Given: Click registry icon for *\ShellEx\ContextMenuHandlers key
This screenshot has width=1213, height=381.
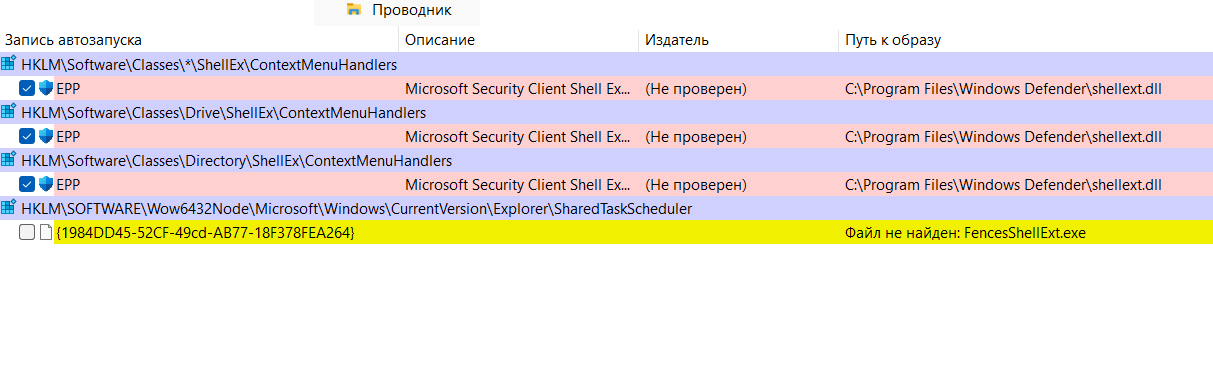Looking at the screenshot, I should tap(9, 64).
